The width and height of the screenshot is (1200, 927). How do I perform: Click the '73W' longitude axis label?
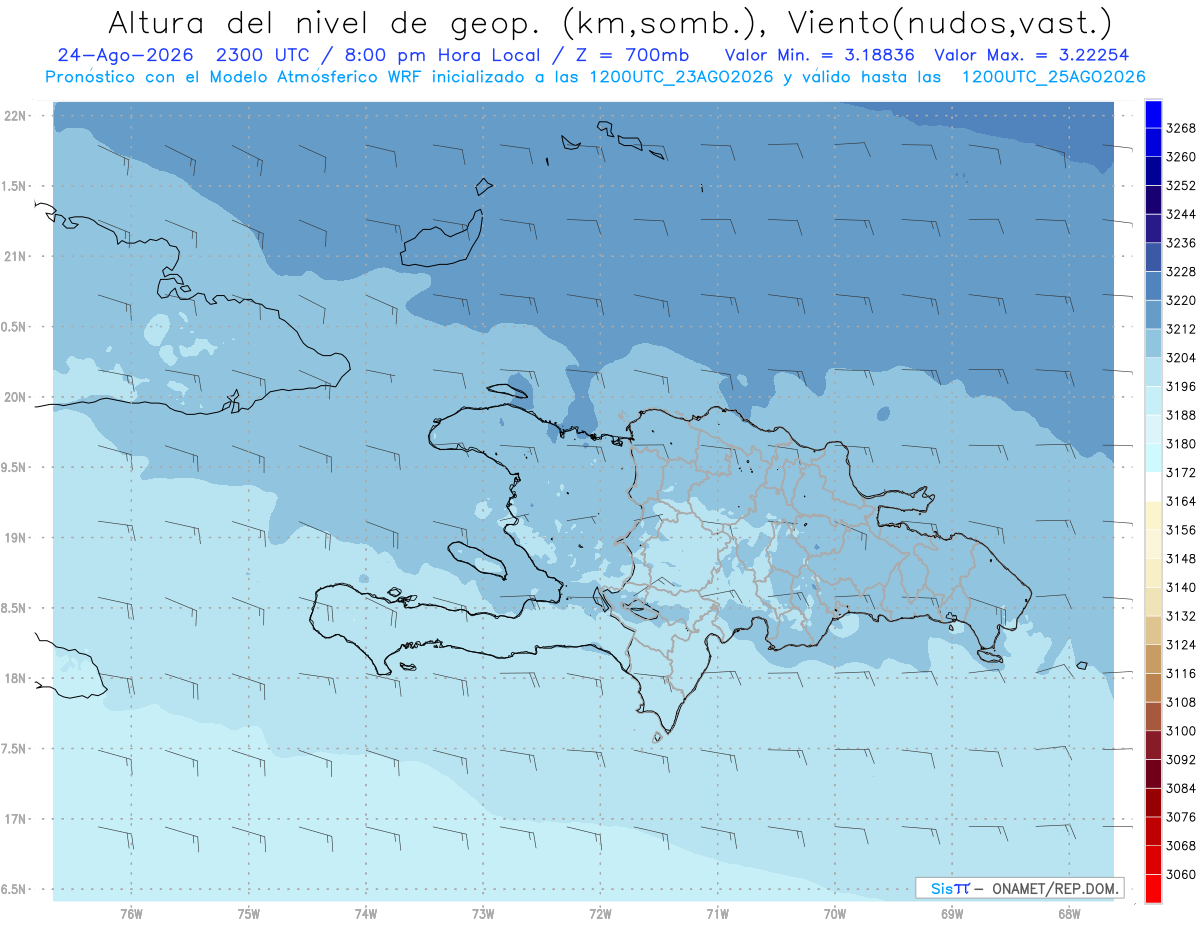pos(483,913)
